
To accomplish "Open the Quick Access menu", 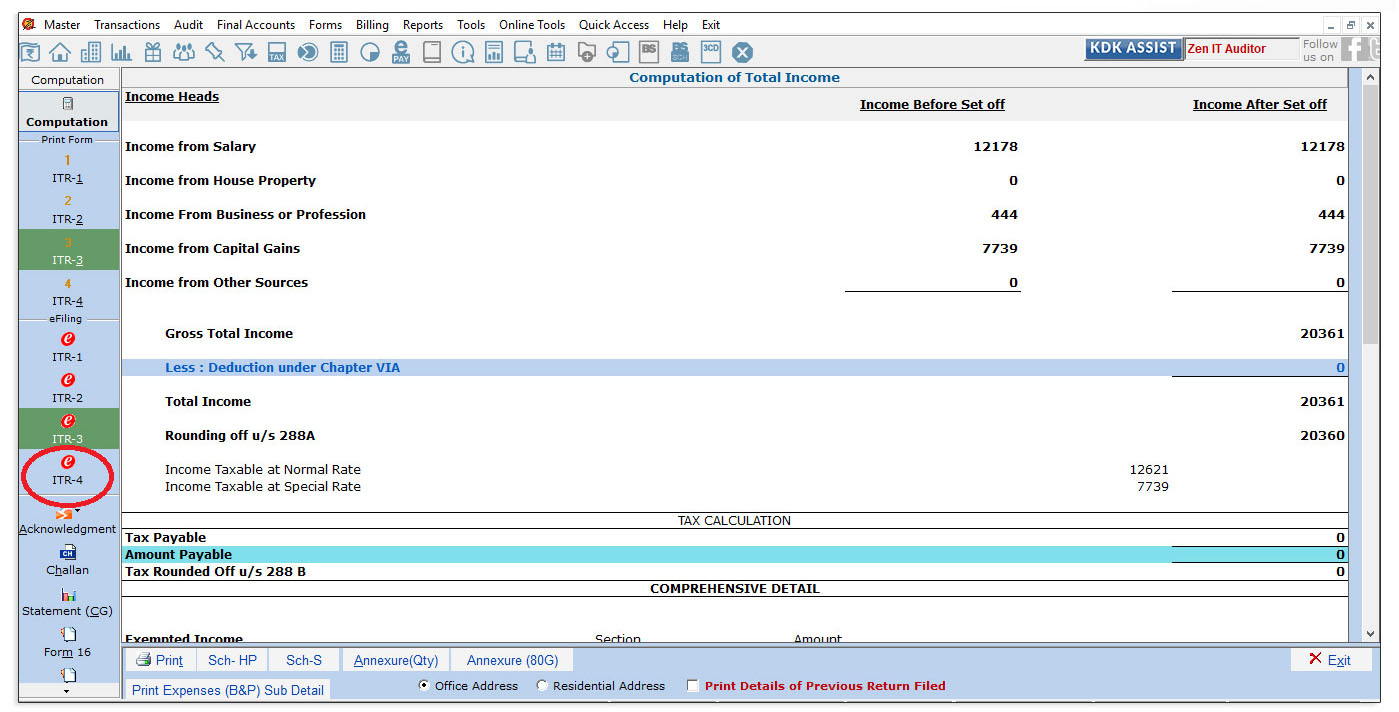I will 614,25.
